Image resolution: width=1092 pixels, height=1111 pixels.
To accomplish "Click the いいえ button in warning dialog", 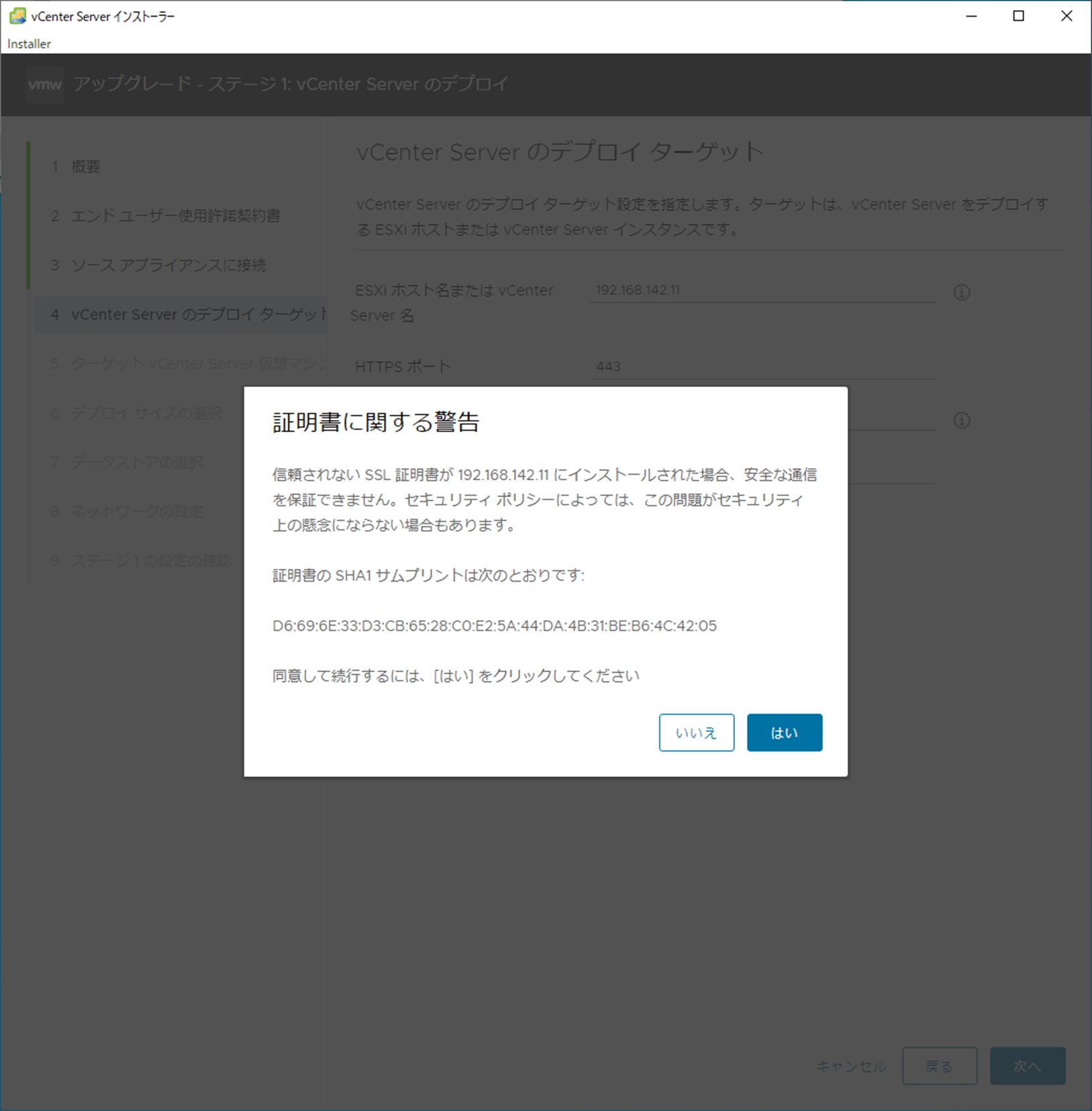I will (696, 732).
